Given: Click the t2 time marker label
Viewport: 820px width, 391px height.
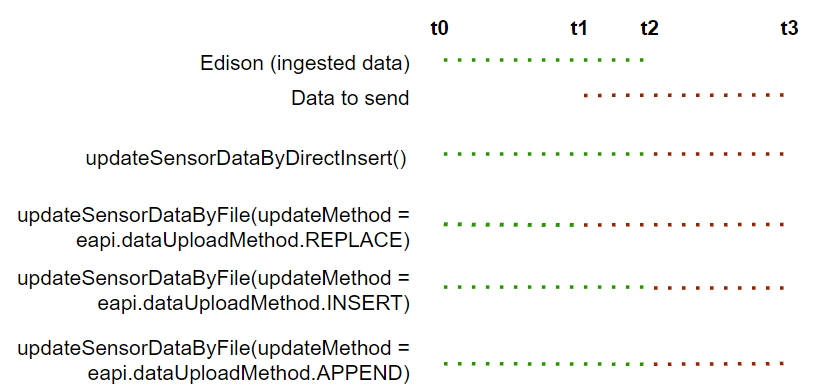Looking at the screenshot, I should tap(649, 28).
